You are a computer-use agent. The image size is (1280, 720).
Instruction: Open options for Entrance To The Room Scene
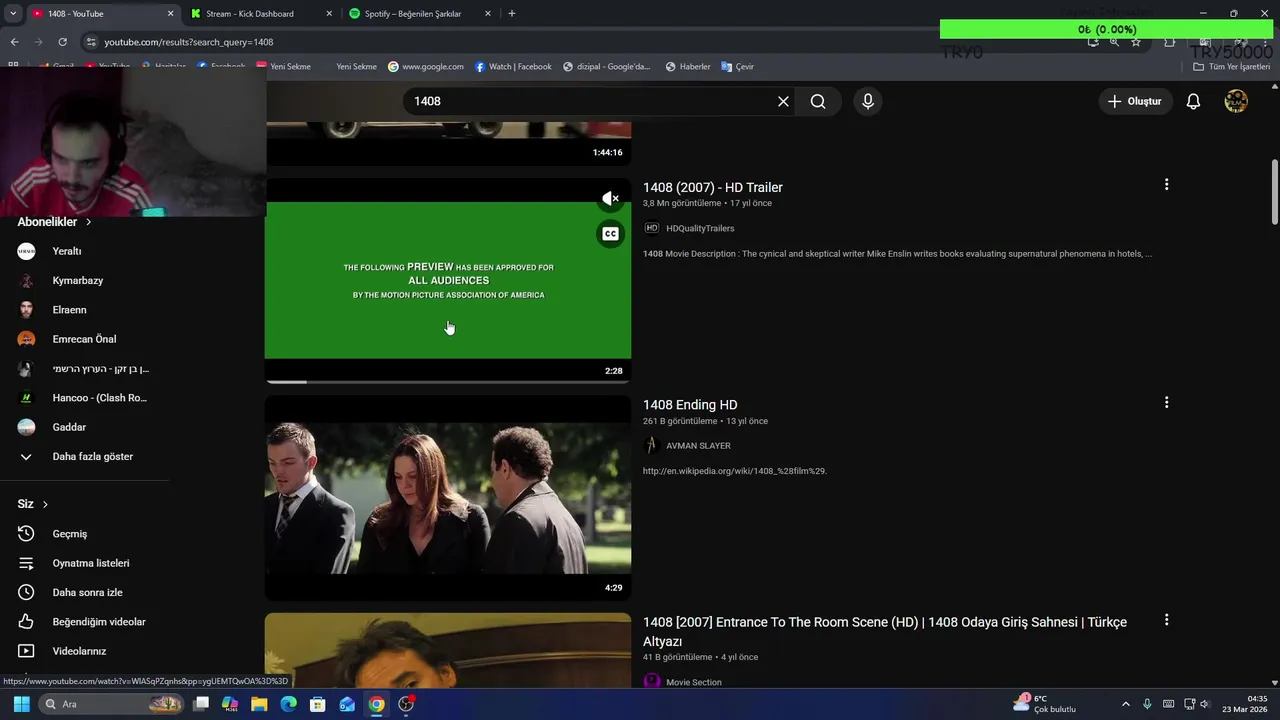(1166, 620)
